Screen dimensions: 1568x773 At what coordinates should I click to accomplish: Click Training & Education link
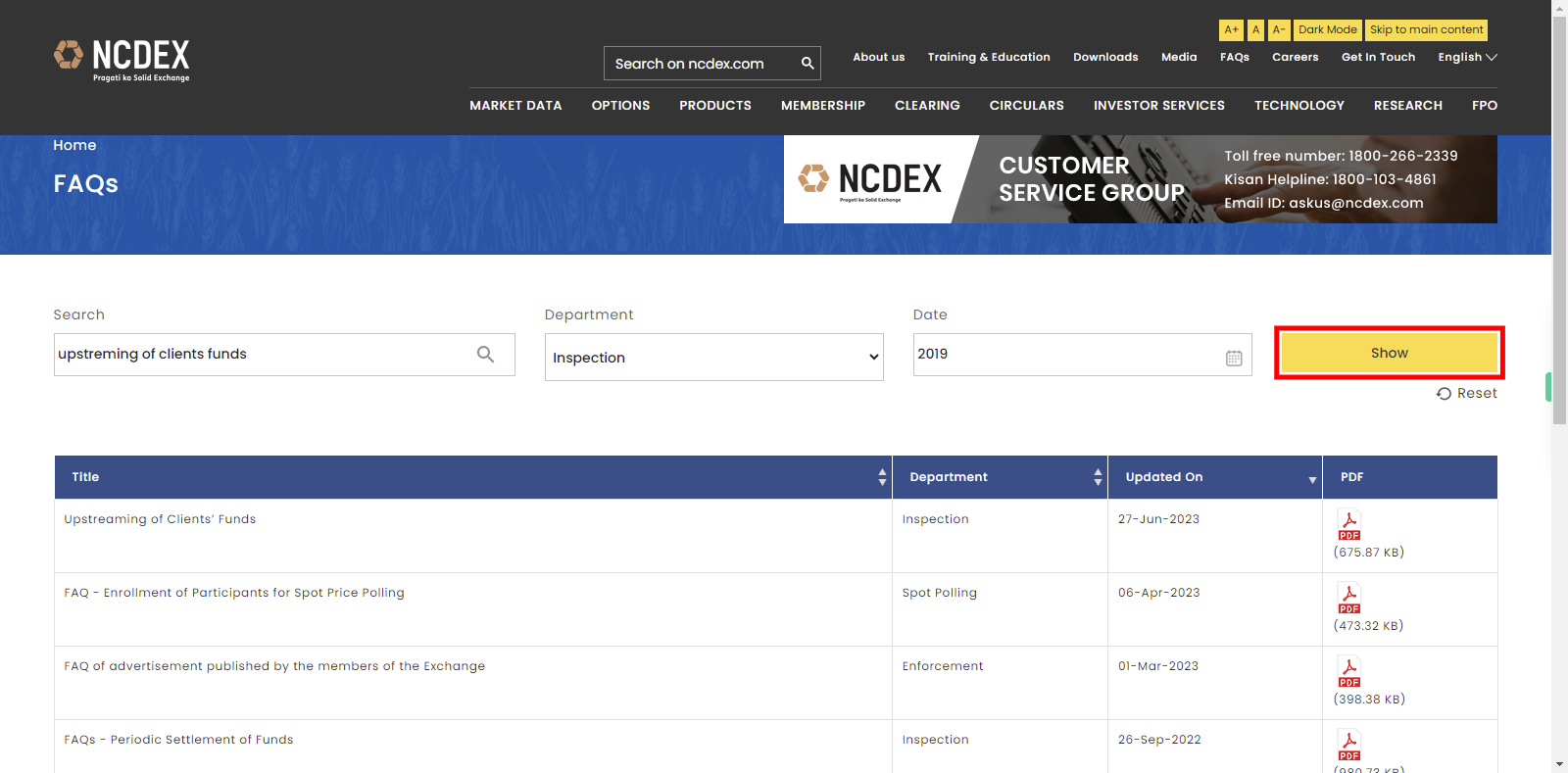[989, 57]
